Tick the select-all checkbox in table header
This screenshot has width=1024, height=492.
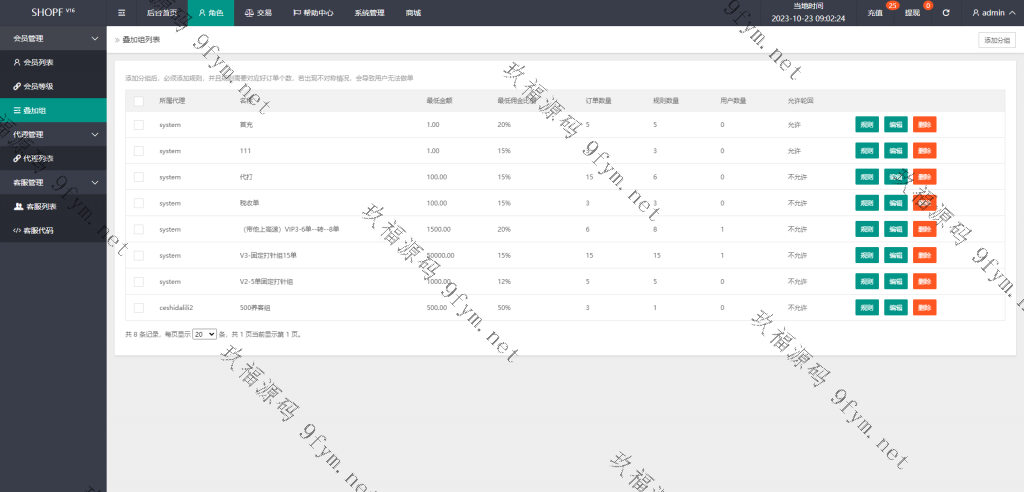point(138,101)
